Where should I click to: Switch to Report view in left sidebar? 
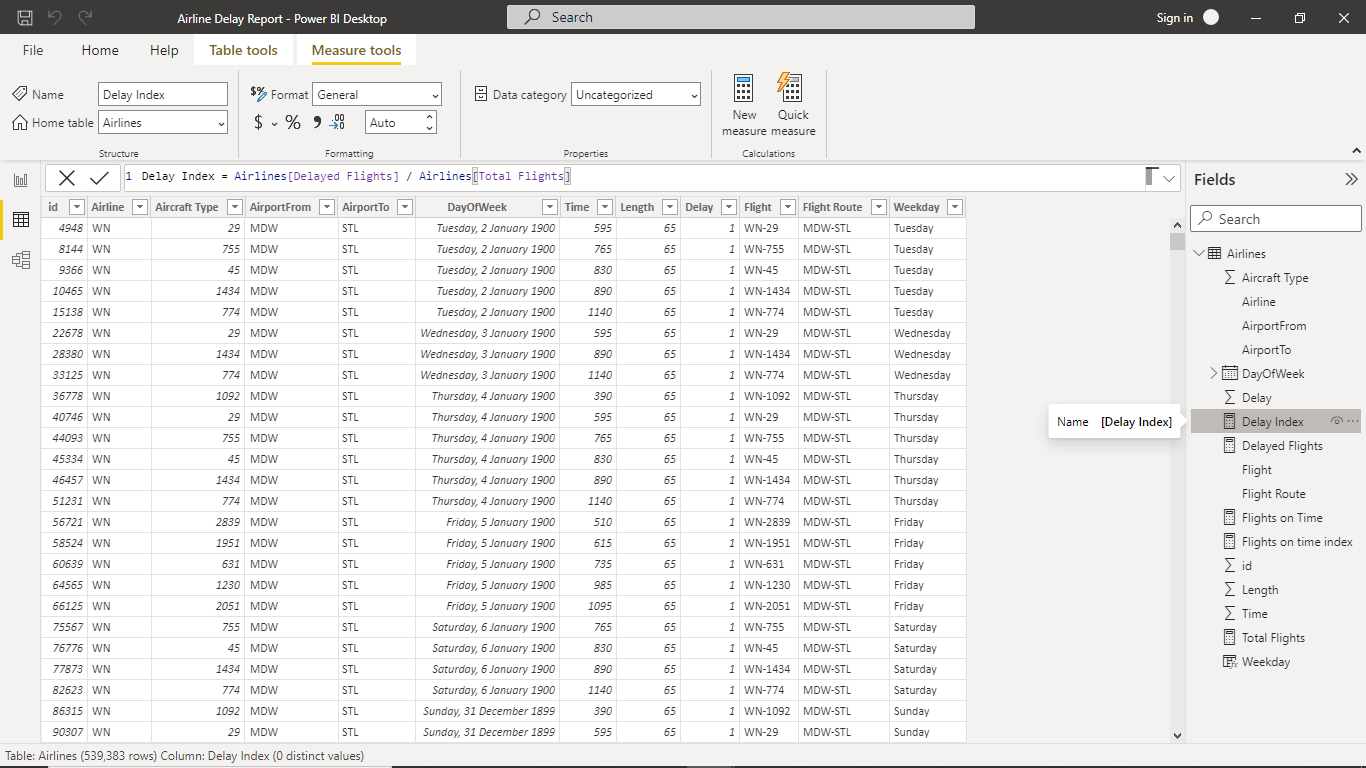(21, 178)
